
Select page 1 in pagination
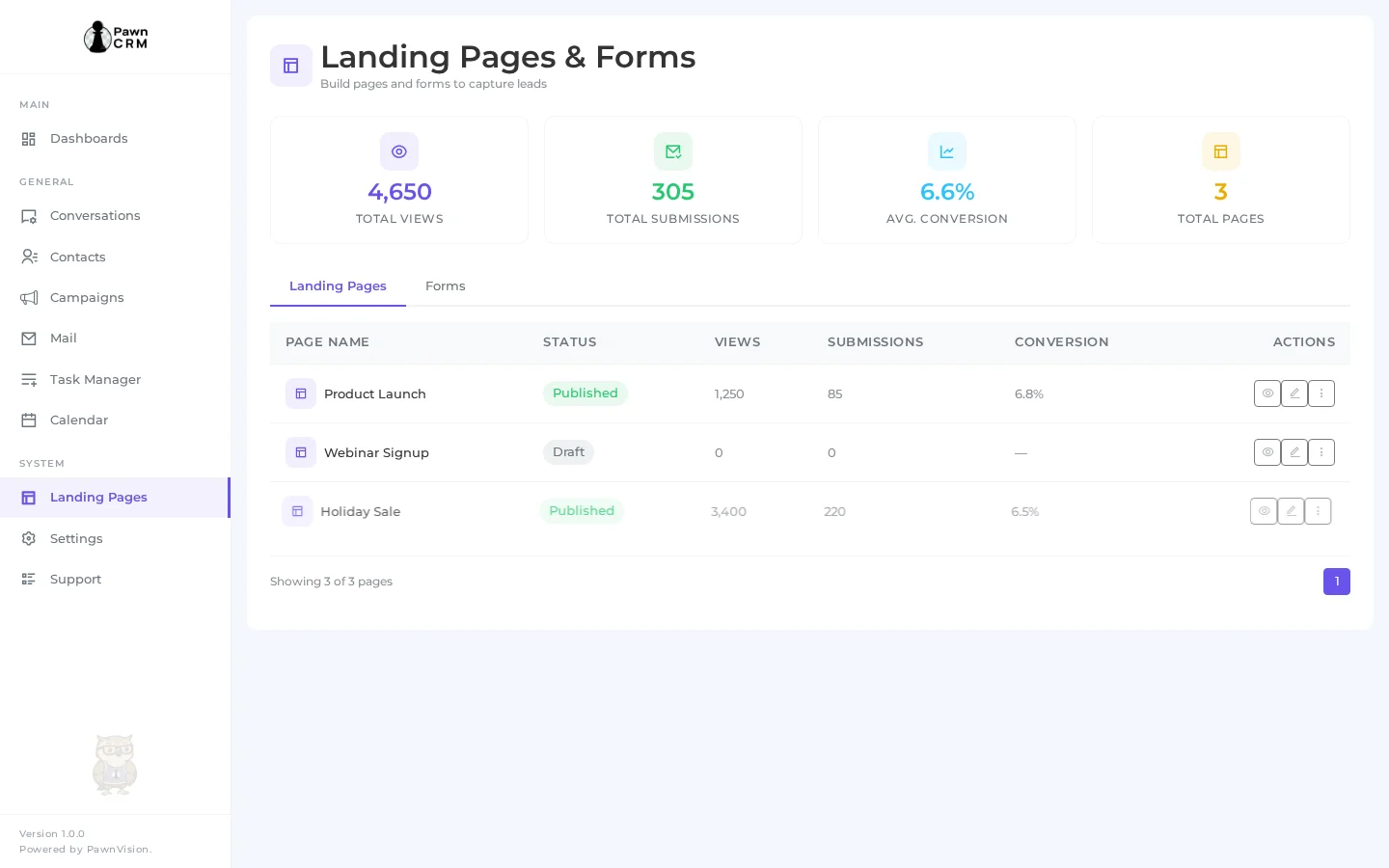pyautogui.click(x=1337, y=582)
